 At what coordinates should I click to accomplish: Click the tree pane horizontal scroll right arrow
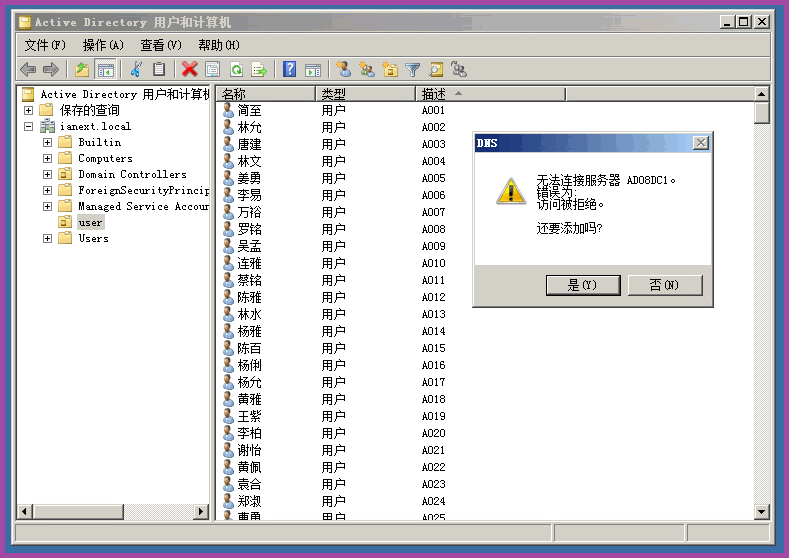pos(201,512)
